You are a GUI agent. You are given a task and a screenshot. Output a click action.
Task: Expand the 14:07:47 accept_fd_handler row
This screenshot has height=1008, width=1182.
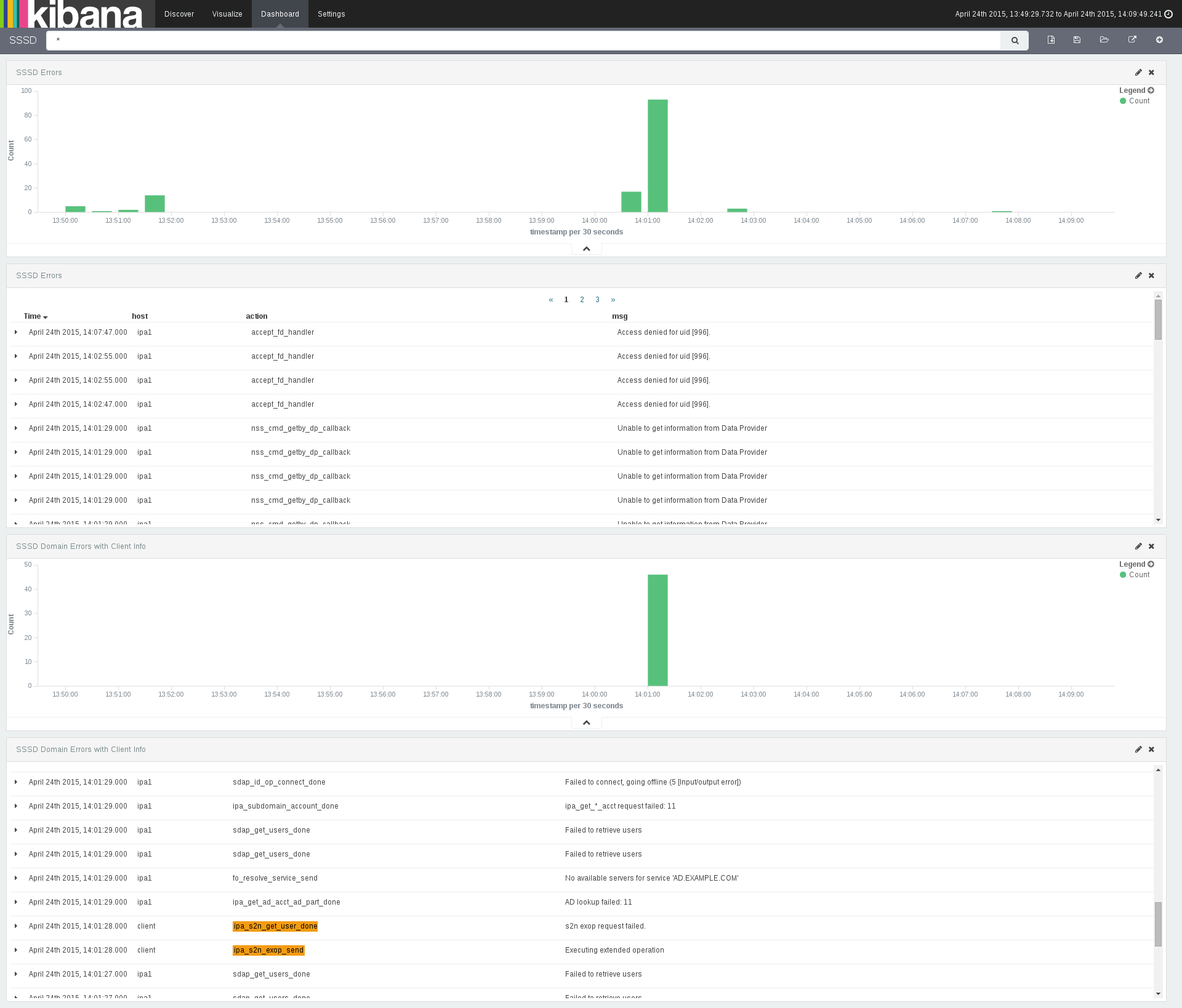tap(16, 332)
